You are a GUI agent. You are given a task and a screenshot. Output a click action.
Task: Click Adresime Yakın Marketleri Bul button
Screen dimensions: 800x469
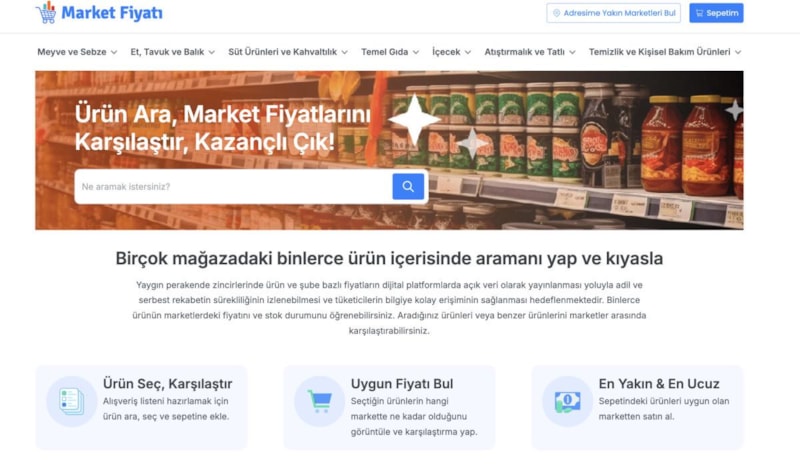(x=613, y=13)
